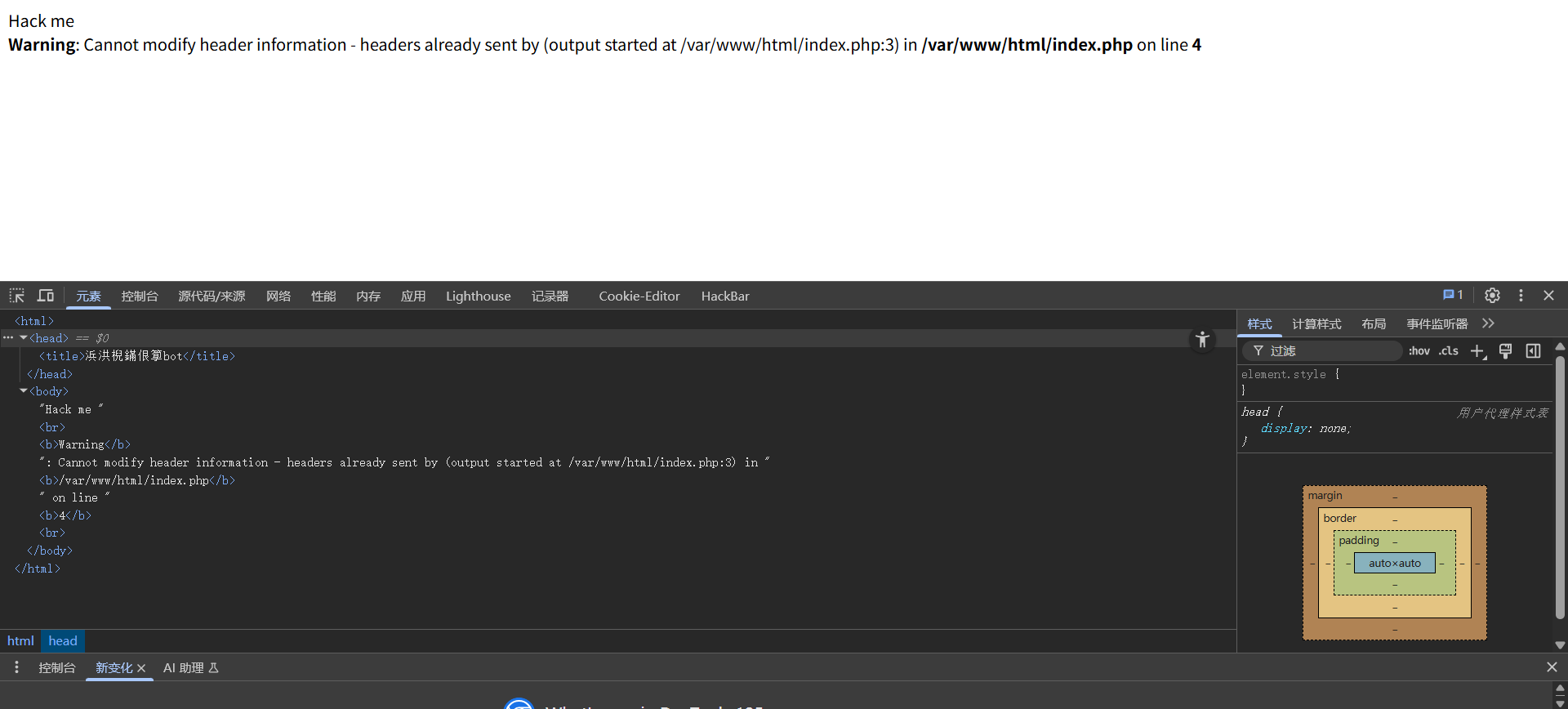Toggle the element state paintbrush icon
Screen dimensions: 1568x709
tap(1506, 351)
